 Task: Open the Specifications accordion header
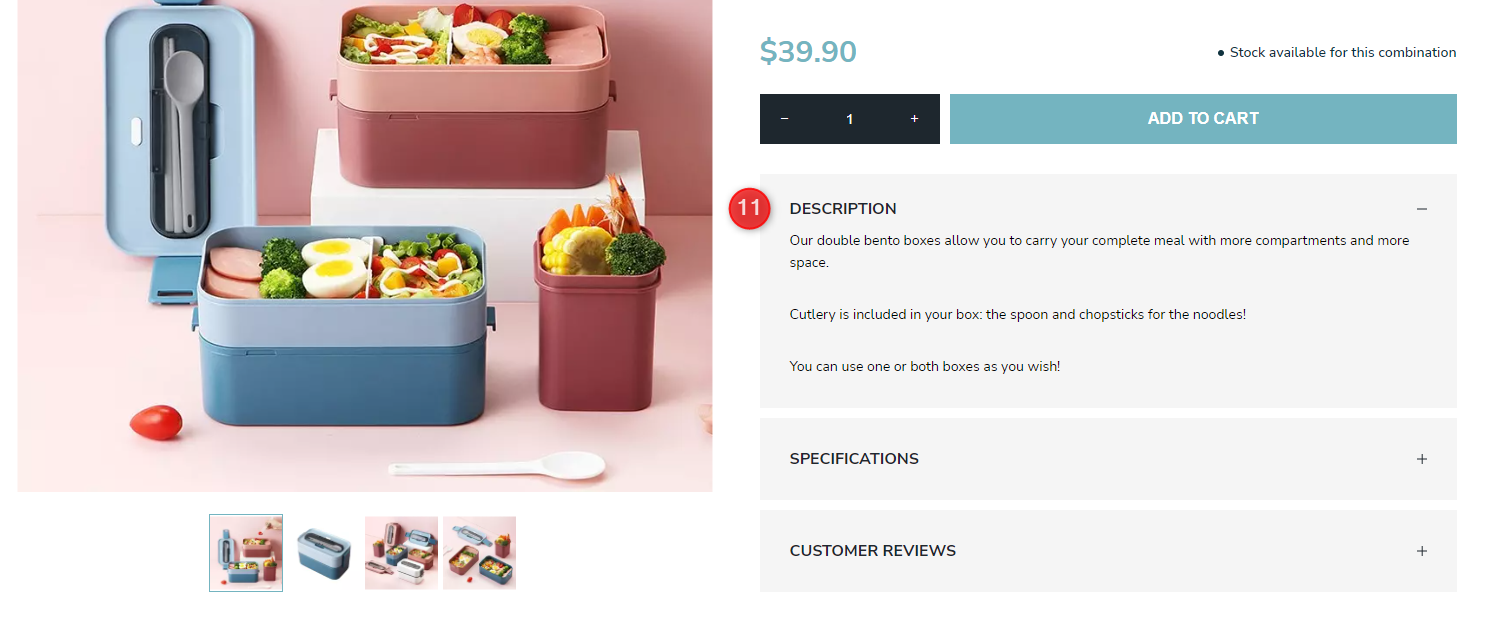tap(1108, 459)
